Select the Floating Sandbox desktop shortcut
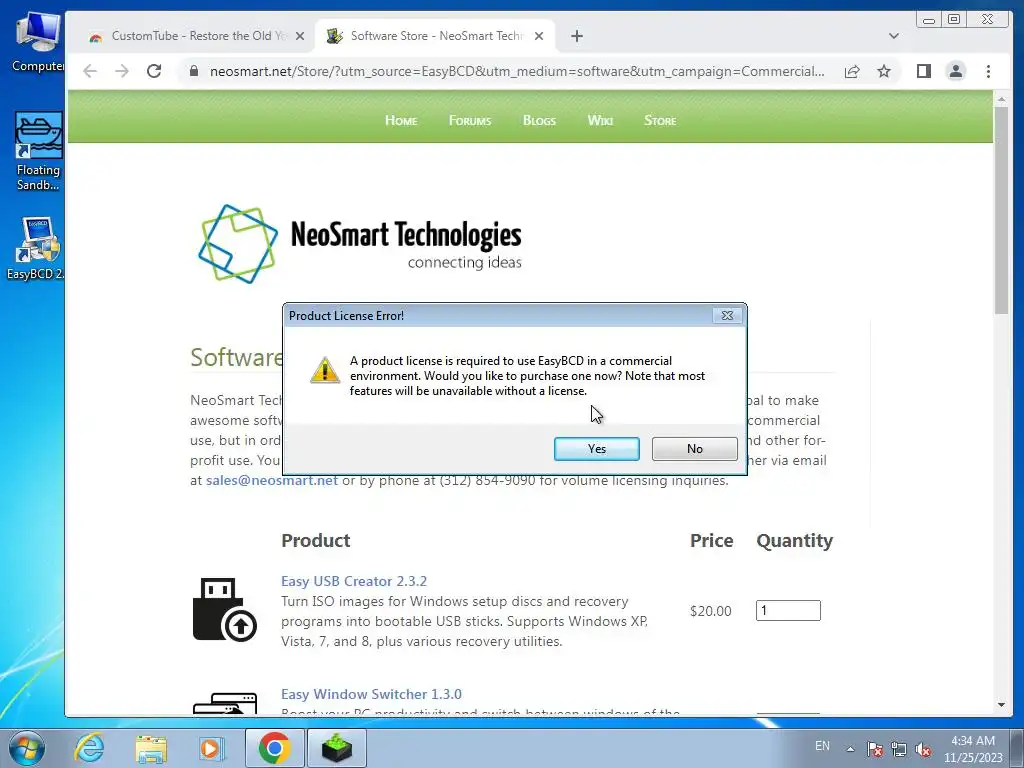1024x768 pixels. (x=38, y=152)
